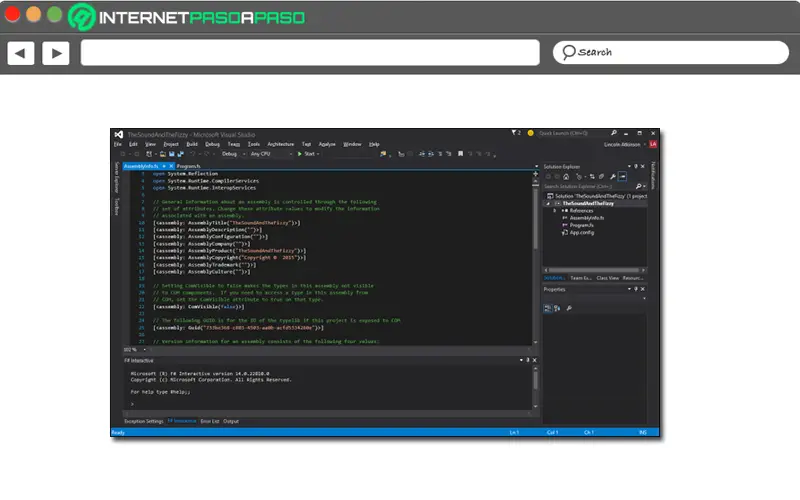Select Program.fs in Solution Explorer
The image size is (800, 500).
[582, 225]
